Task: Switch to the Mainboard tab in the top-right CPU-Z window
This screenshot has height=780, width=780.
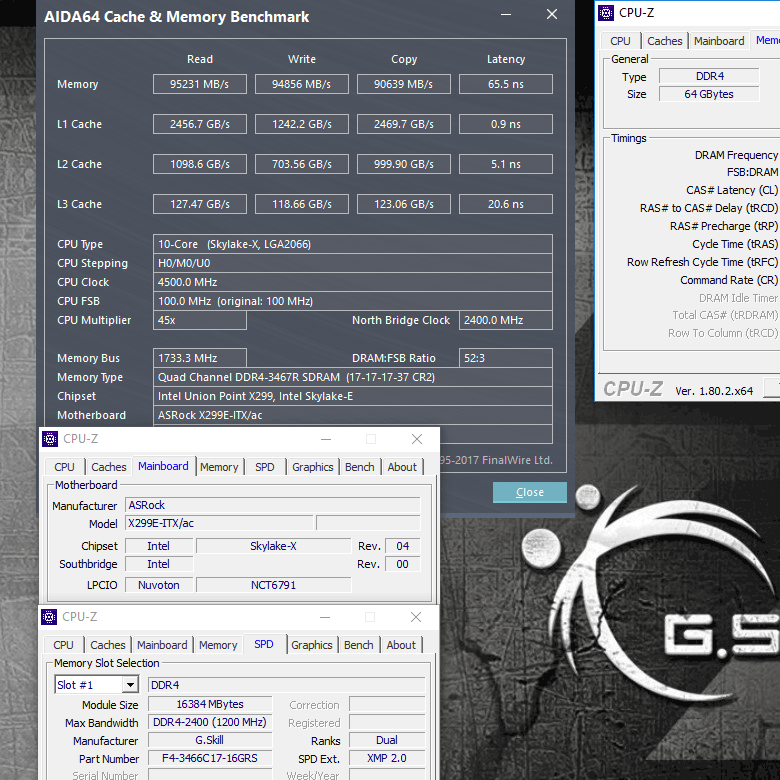Action: tap(719, 41)
